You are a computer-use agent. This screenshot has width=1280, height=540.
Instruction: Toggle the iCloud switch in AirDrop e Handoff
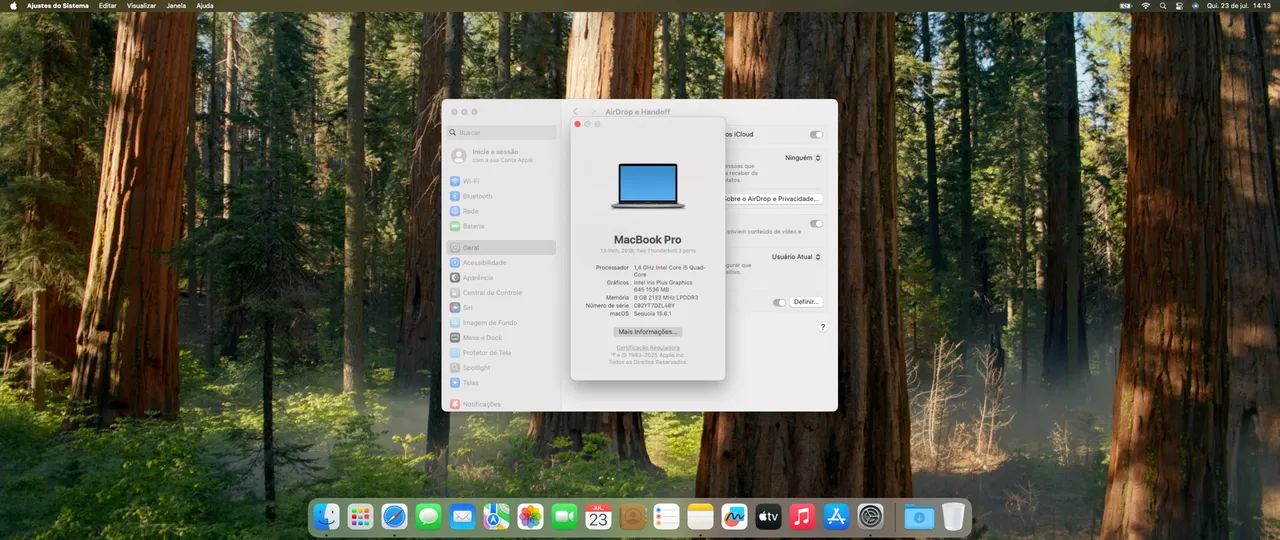(817, 134)
